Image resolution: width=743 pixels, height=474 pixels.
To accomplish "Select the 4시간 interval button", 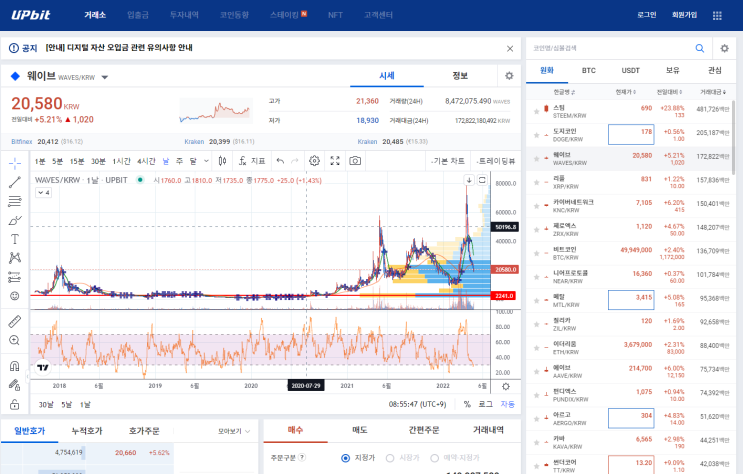I will (x=146, y=161).
